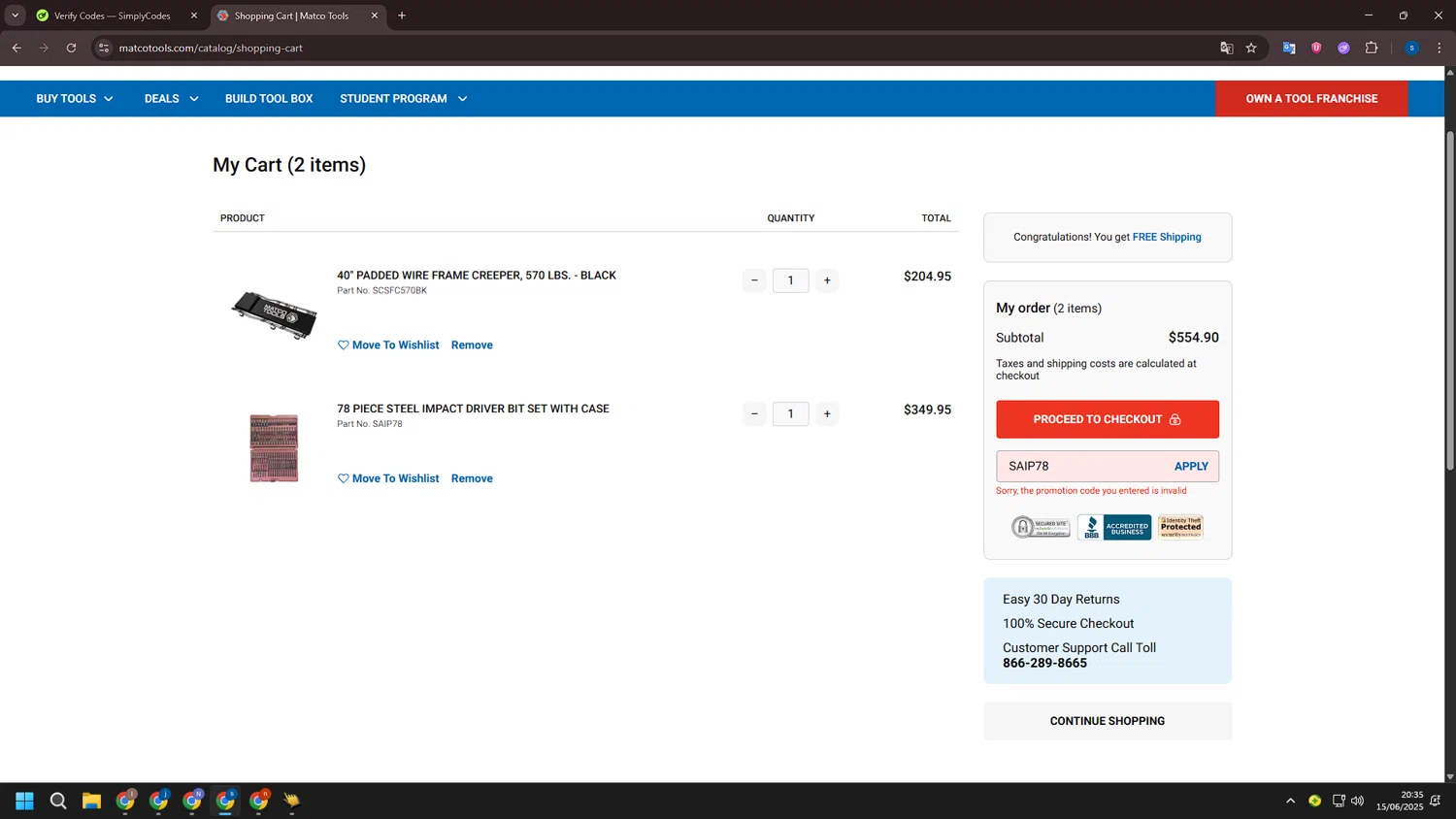Go back to the previous page
Viewport: 1456px width, 819px height.
(17, 48)
